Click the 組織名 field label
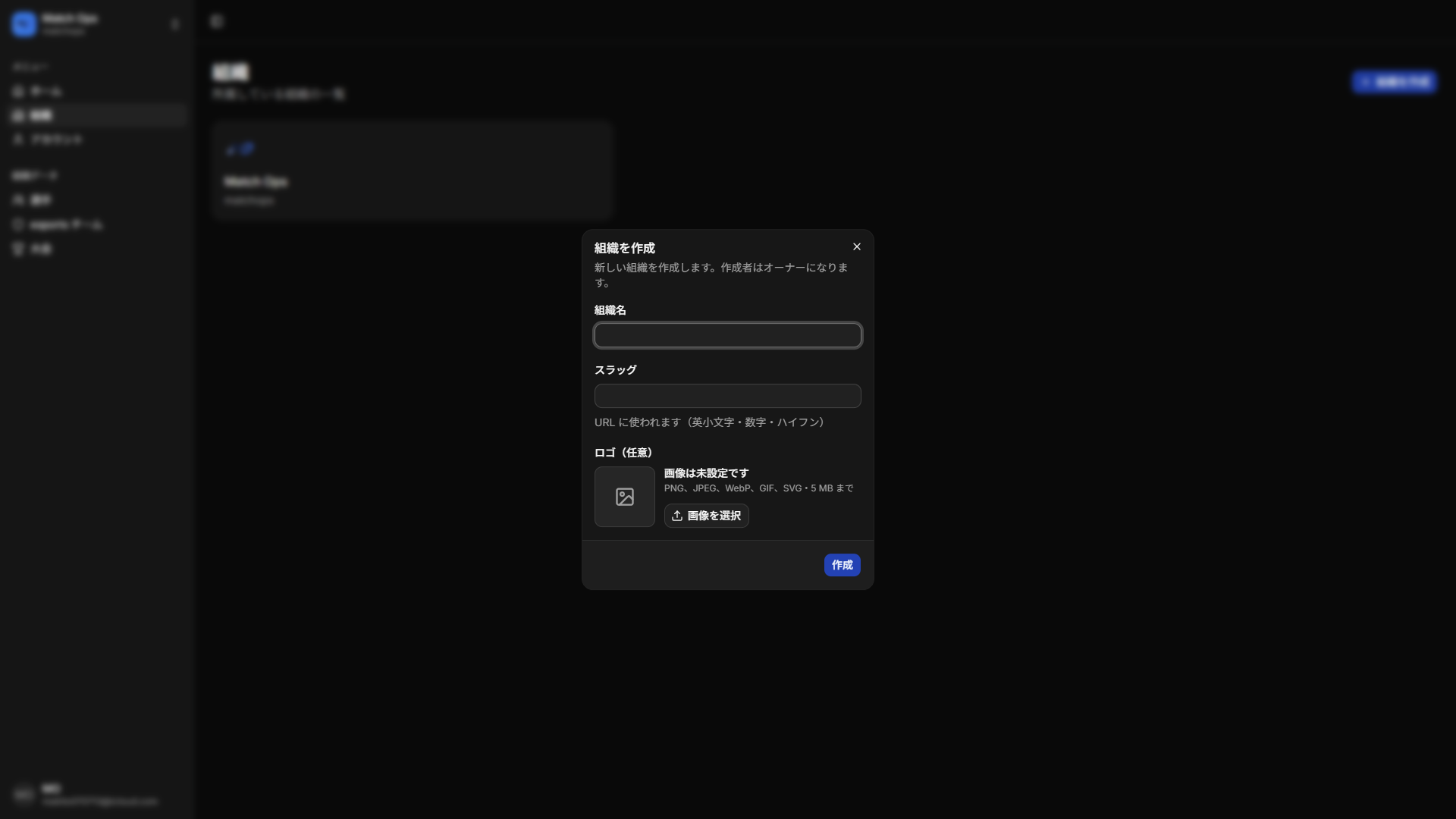The width and height of the screenshot is (1456, 819). click(610, 310)
